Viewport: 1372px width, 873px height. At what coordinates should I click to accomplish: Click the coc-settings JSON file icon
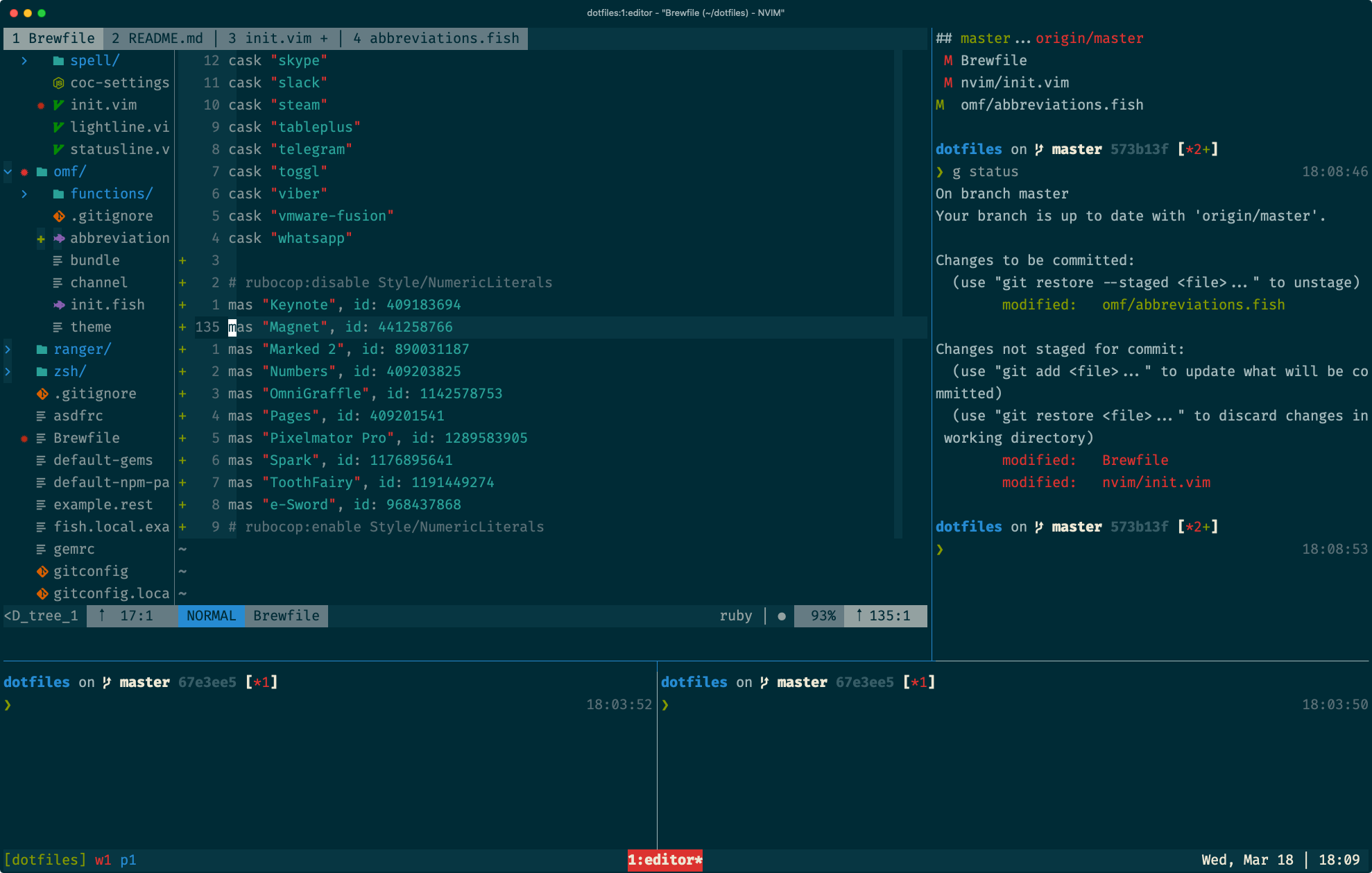[59, 83]
